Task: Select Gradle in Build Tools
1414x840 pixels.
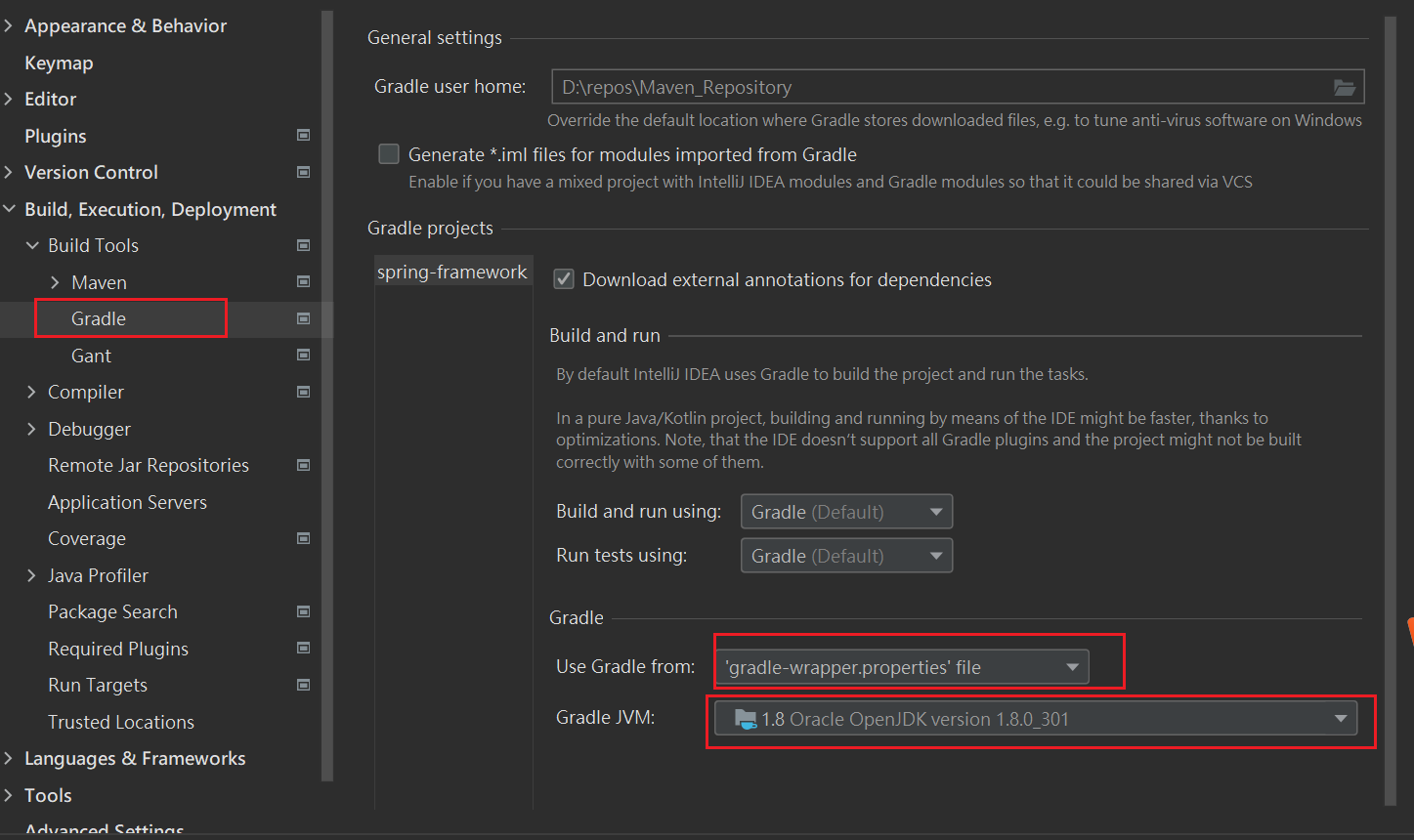Action: point(99,318)
